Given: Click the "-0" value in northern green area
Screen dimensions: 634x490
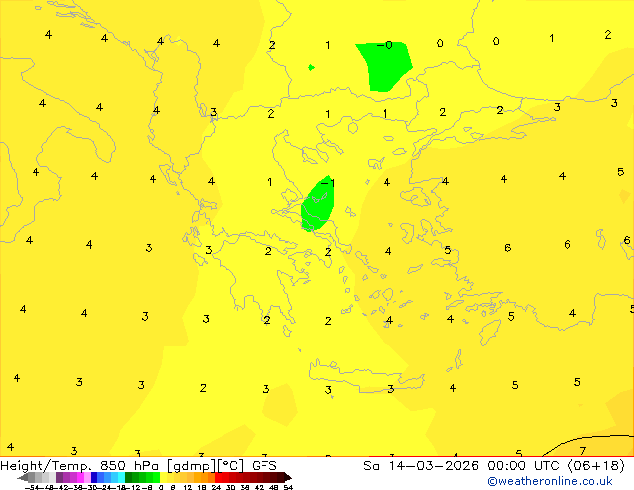Looking at the screenshot, I should 385,45.
